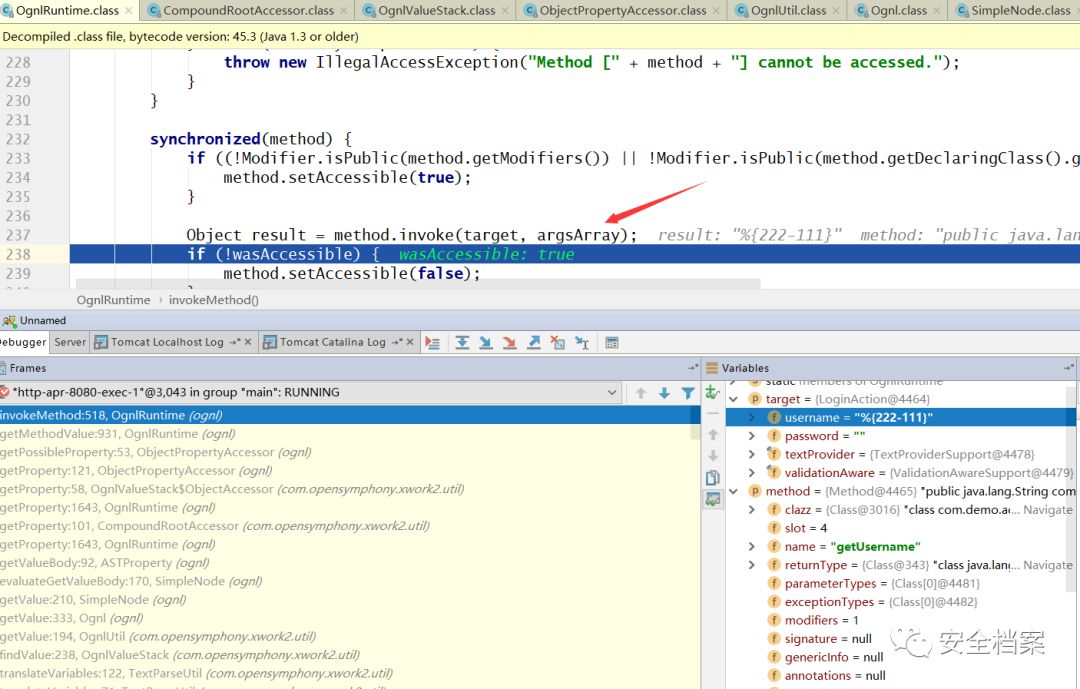This screenshot has width=1080, height=689.
Task: Click the Step Into debugger icon
Action: 486,342
